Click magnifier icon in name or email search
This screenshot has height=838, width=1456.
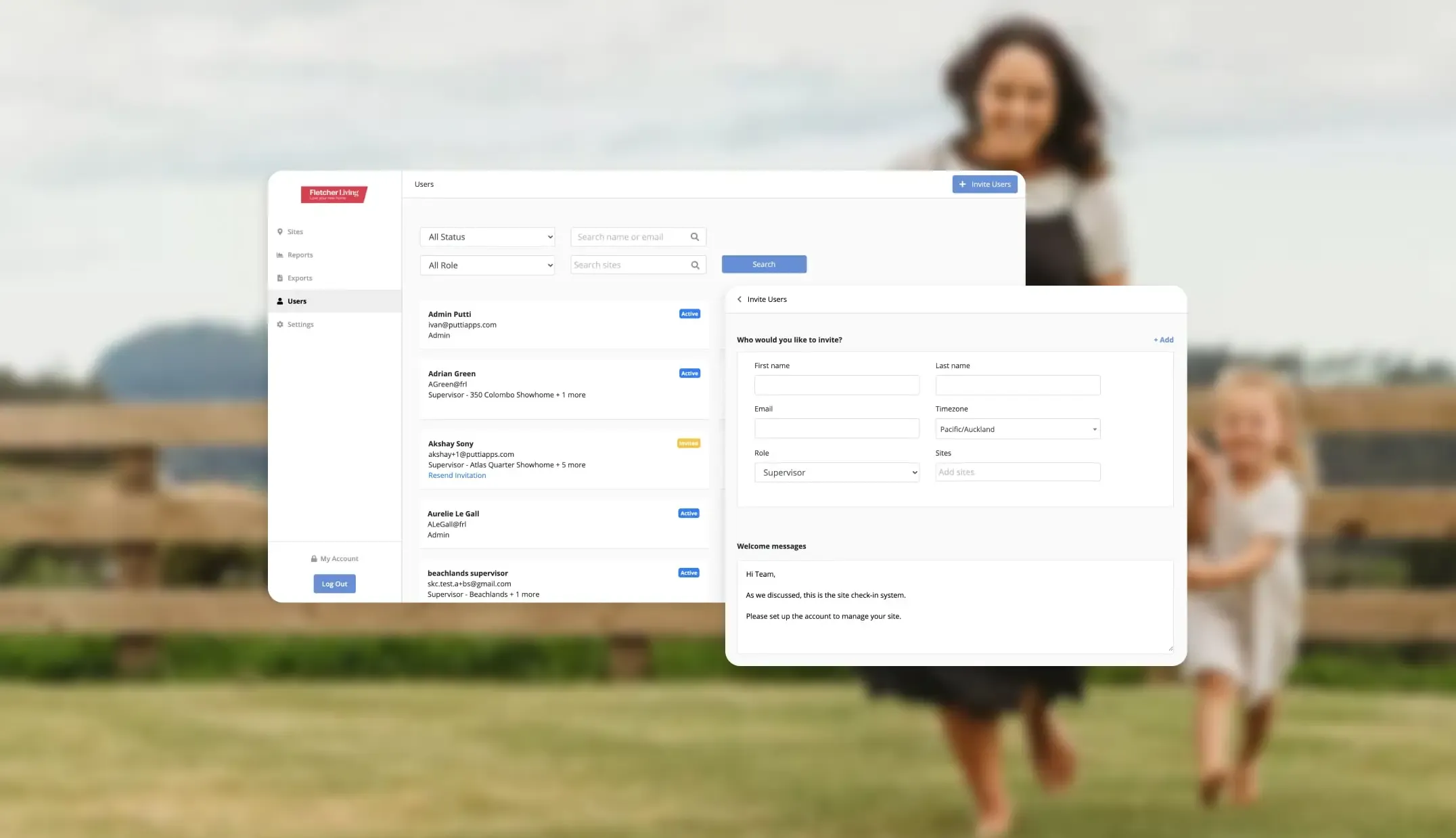pyautogui.click(x=695, y=237)
